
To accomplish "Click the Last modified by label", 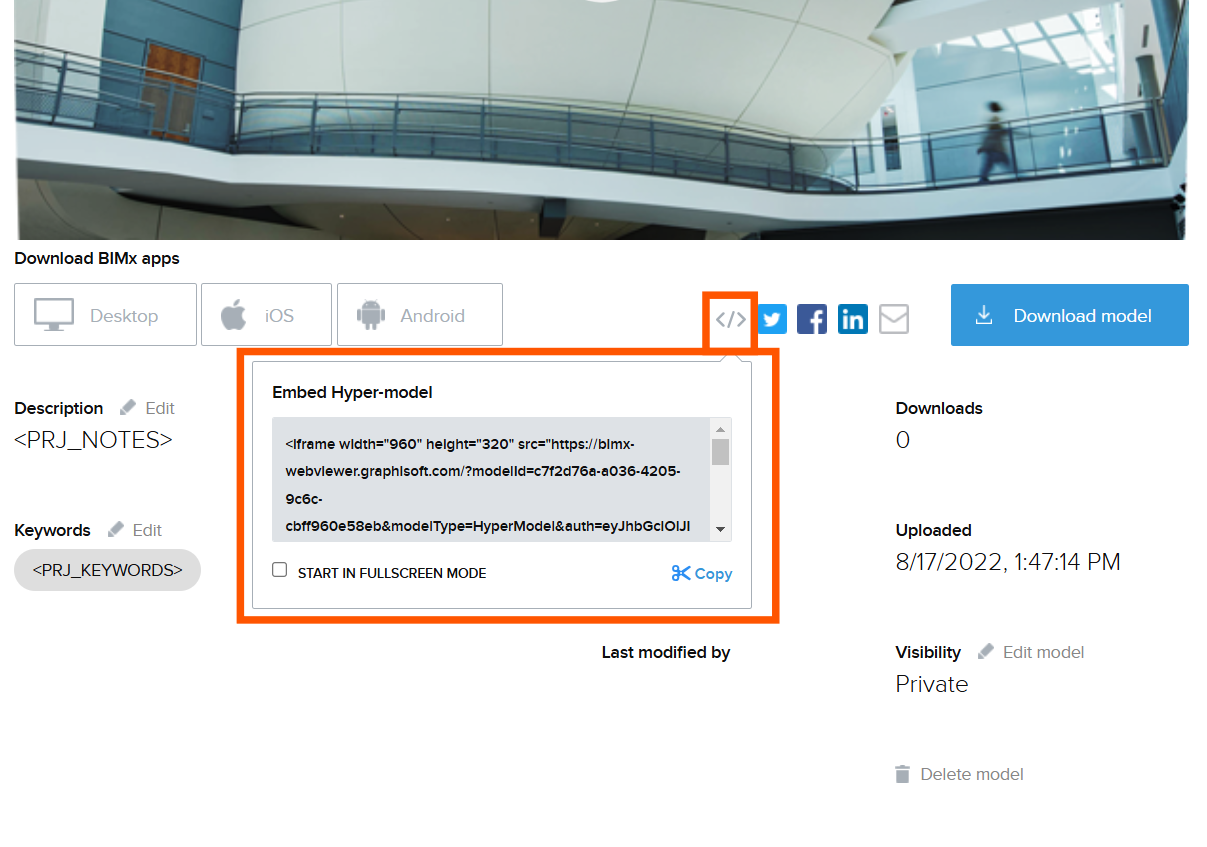I will tap(666, 652).
